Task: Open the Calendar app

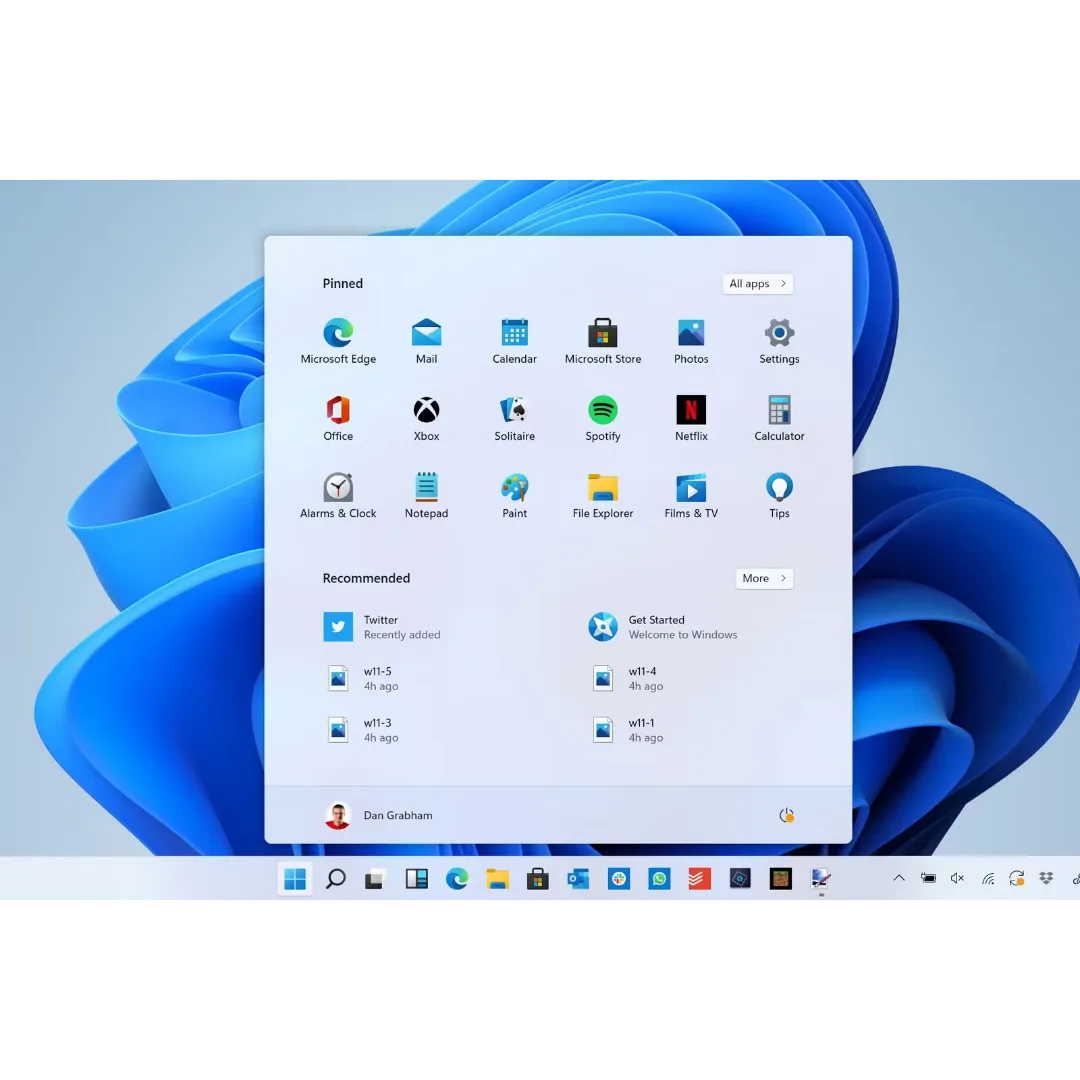Action: (515, 342)
